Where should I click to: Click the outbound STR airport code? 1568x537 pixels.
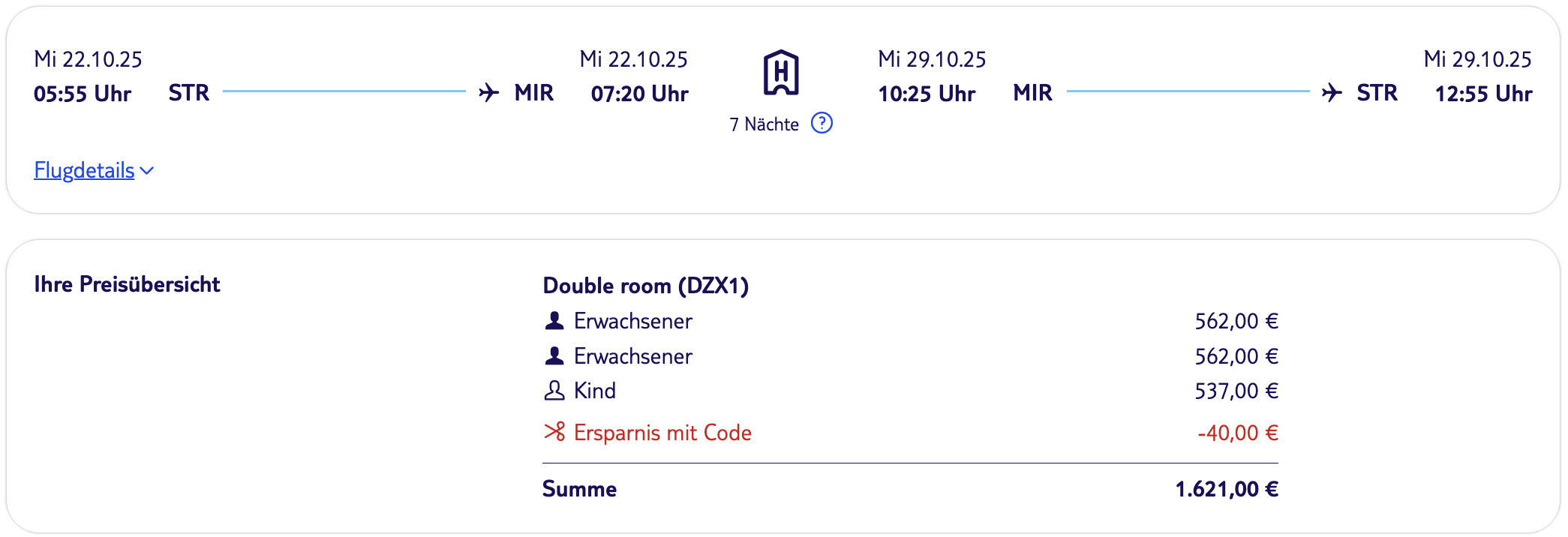pyautogui.click(x=189, y=93)
